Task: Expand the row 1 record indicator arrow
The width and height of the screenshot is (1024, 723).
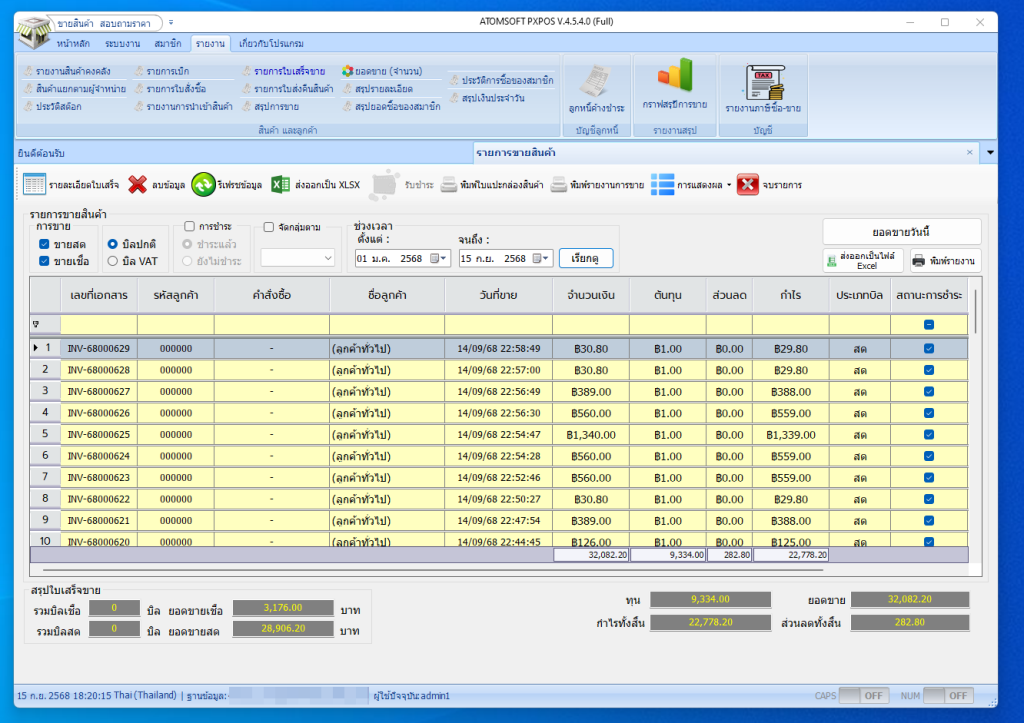Action: click(x=35, y=349)
